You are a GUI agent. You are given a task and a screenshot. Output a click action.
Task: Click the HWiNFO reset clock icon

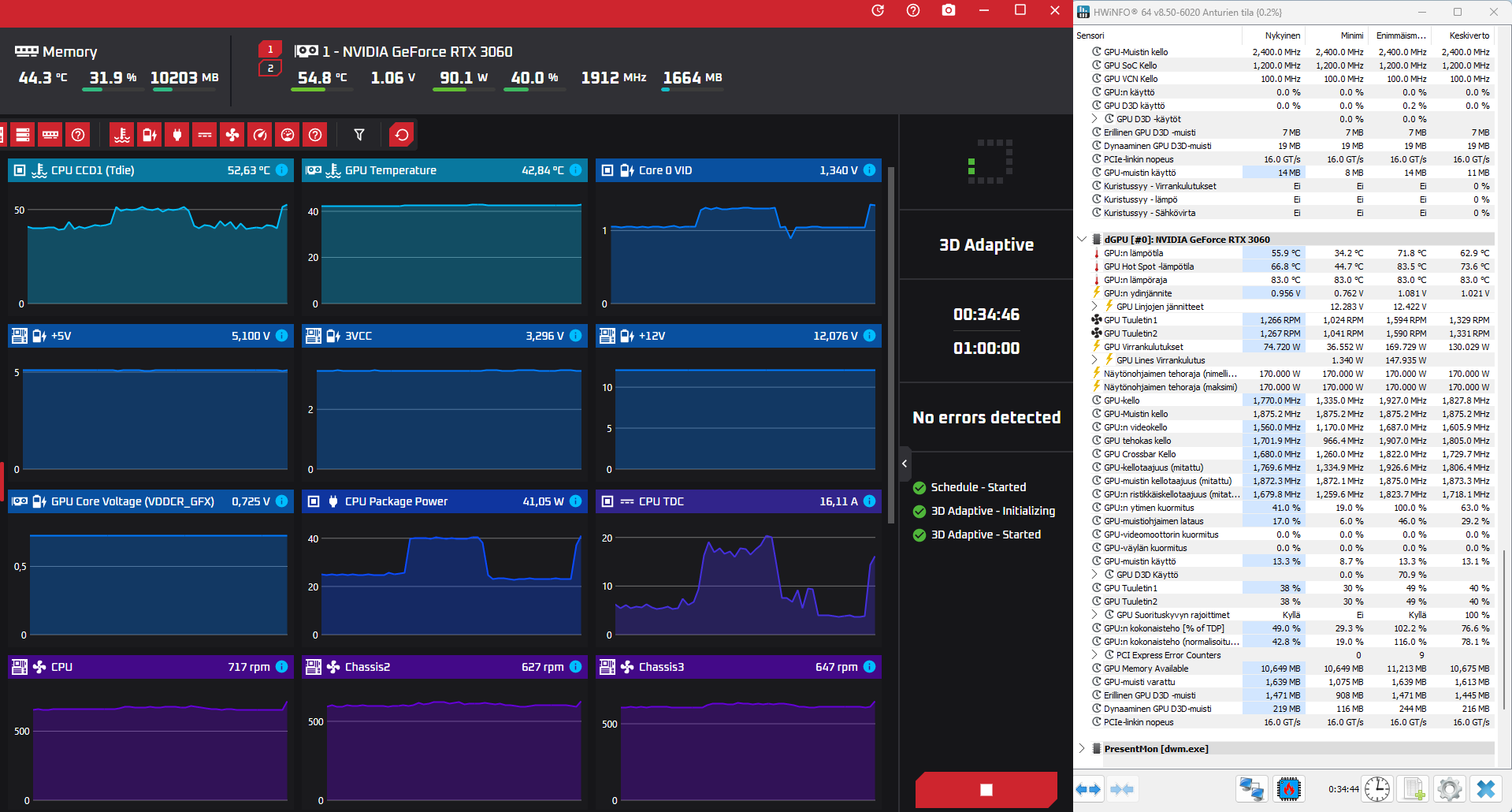coord(1377,789)
